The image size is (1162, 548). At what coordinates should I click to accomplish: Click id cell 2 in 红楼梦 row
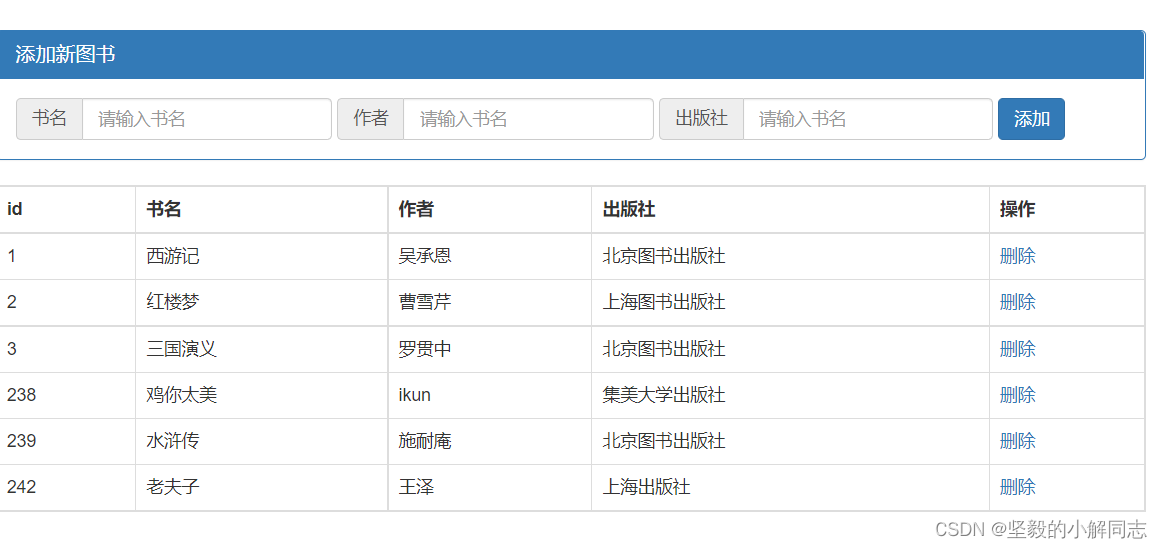pos(67,303)
